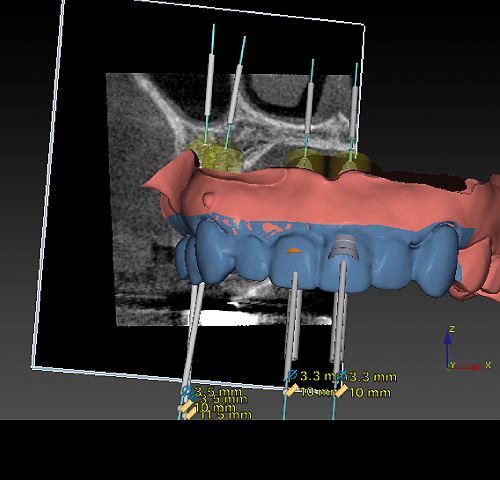Click the Z axis arrow on orientation gizmo
This screenshot has width=500, height=480.
448,337
